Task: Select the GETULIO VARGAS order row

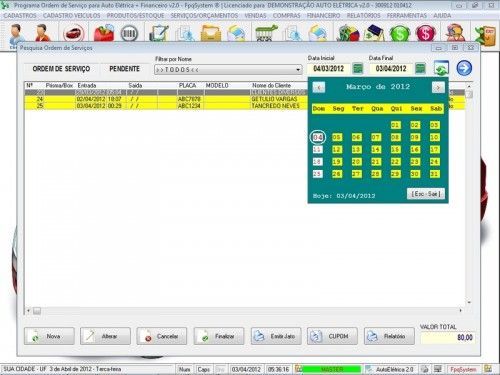Action: [x=245, y=99]
